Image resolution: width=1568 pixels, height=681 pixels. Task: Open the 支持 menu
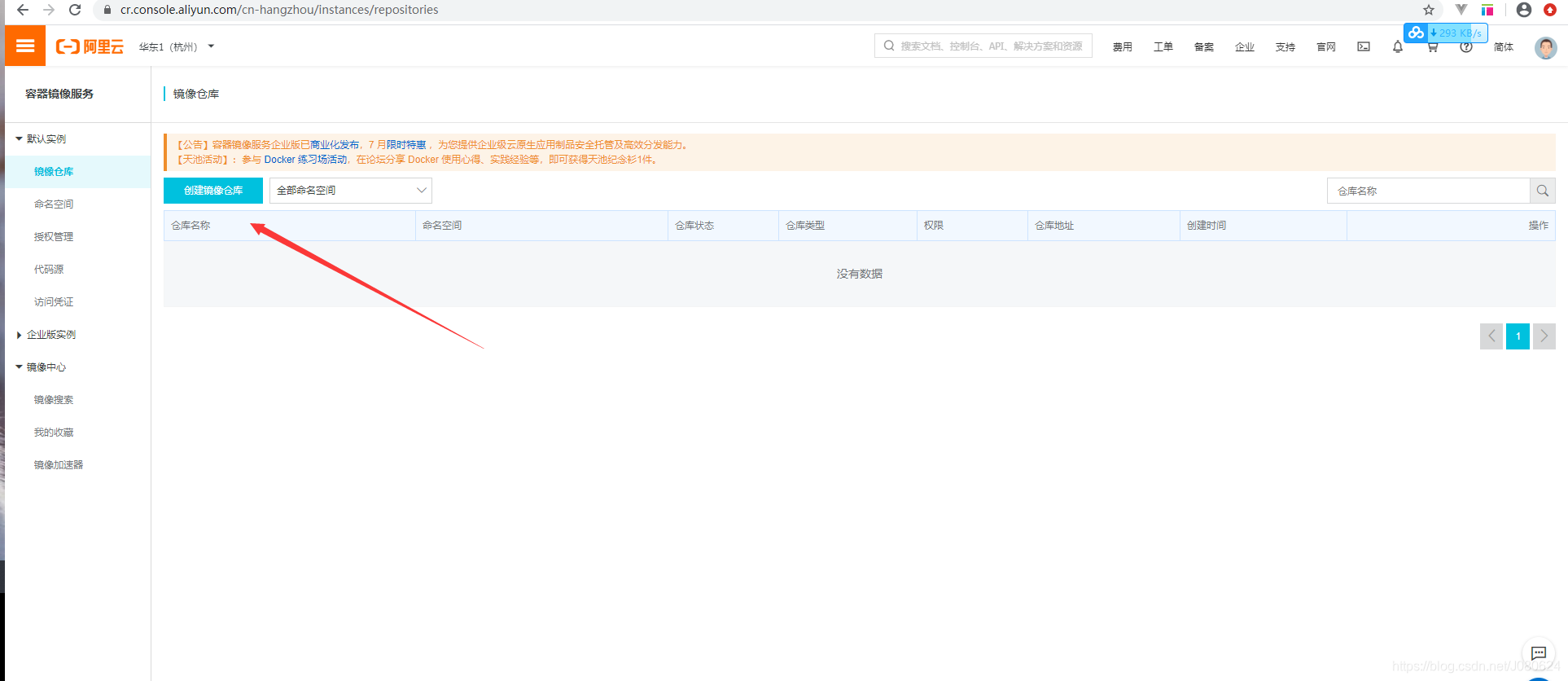coord(1285,47)
